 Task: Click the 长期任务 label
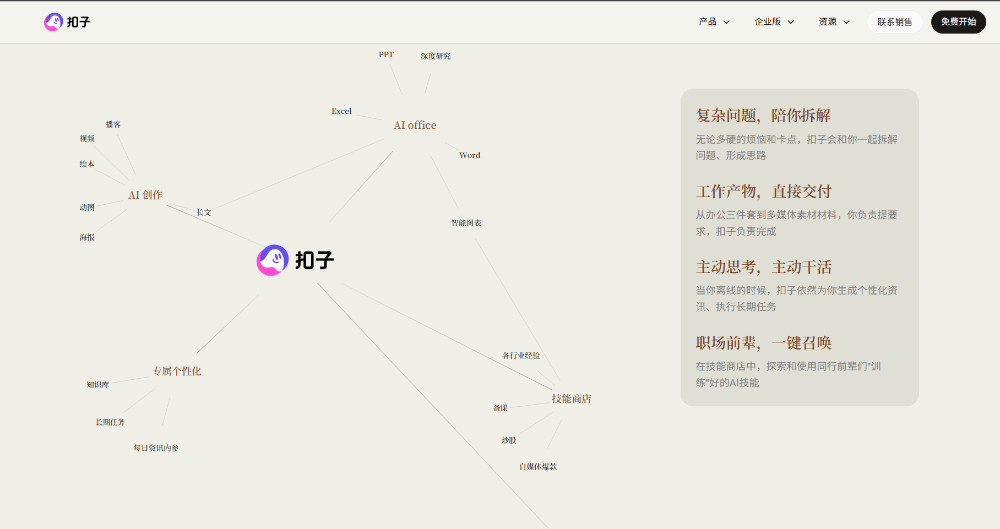110,422
